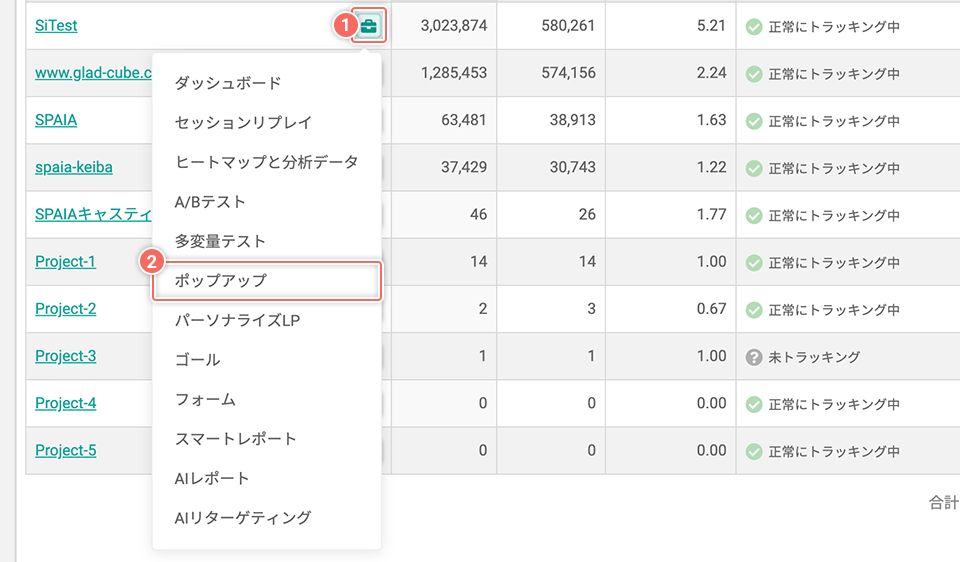Click green check status icon in SiTest row
The image size is (960, 562).
pos(754,27)
